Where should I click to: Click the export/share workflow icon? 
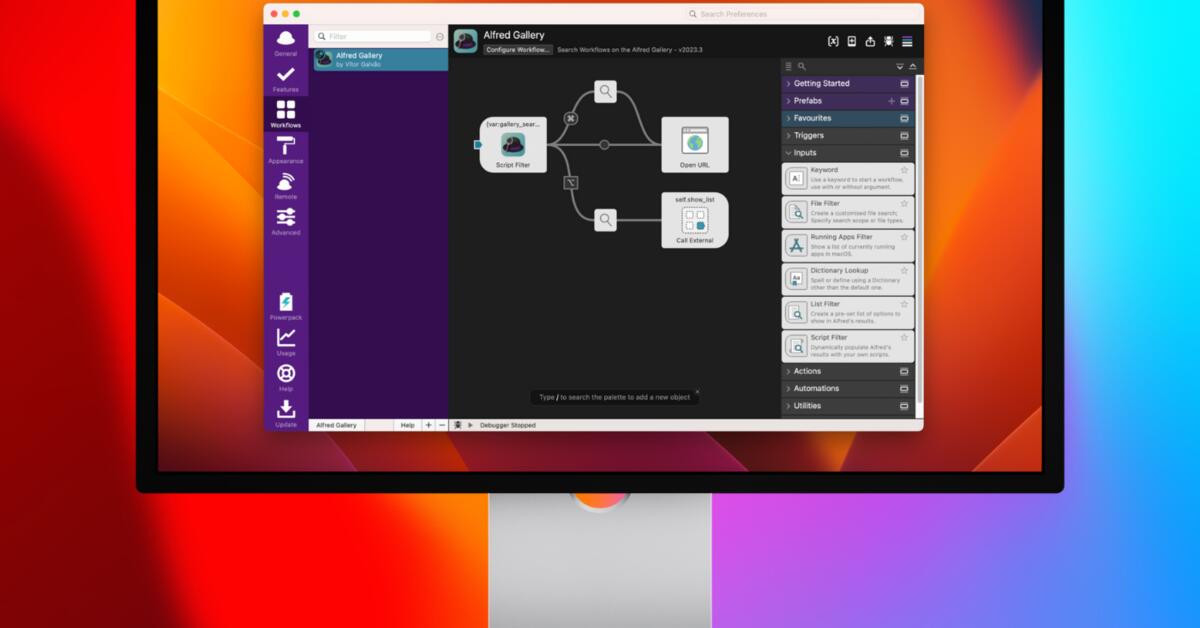pos(872,41)
